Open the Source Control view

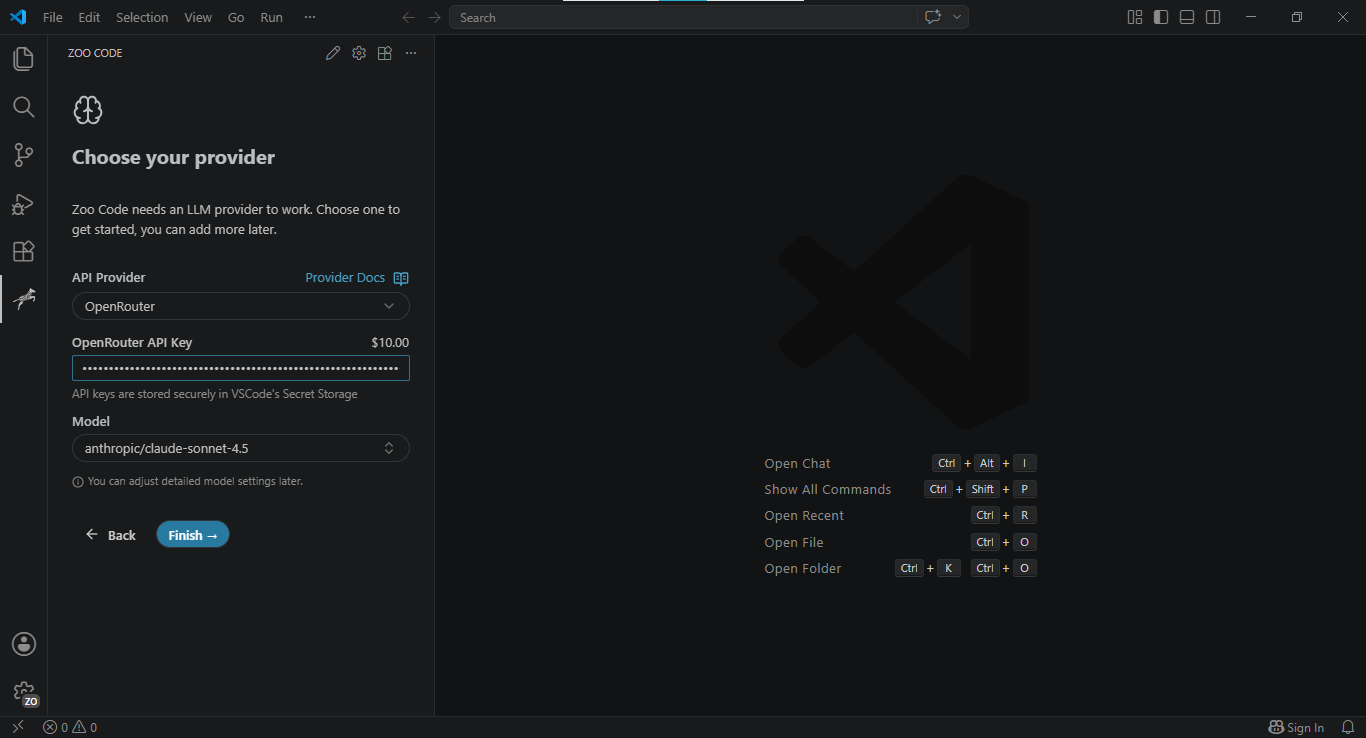(23, 155)
